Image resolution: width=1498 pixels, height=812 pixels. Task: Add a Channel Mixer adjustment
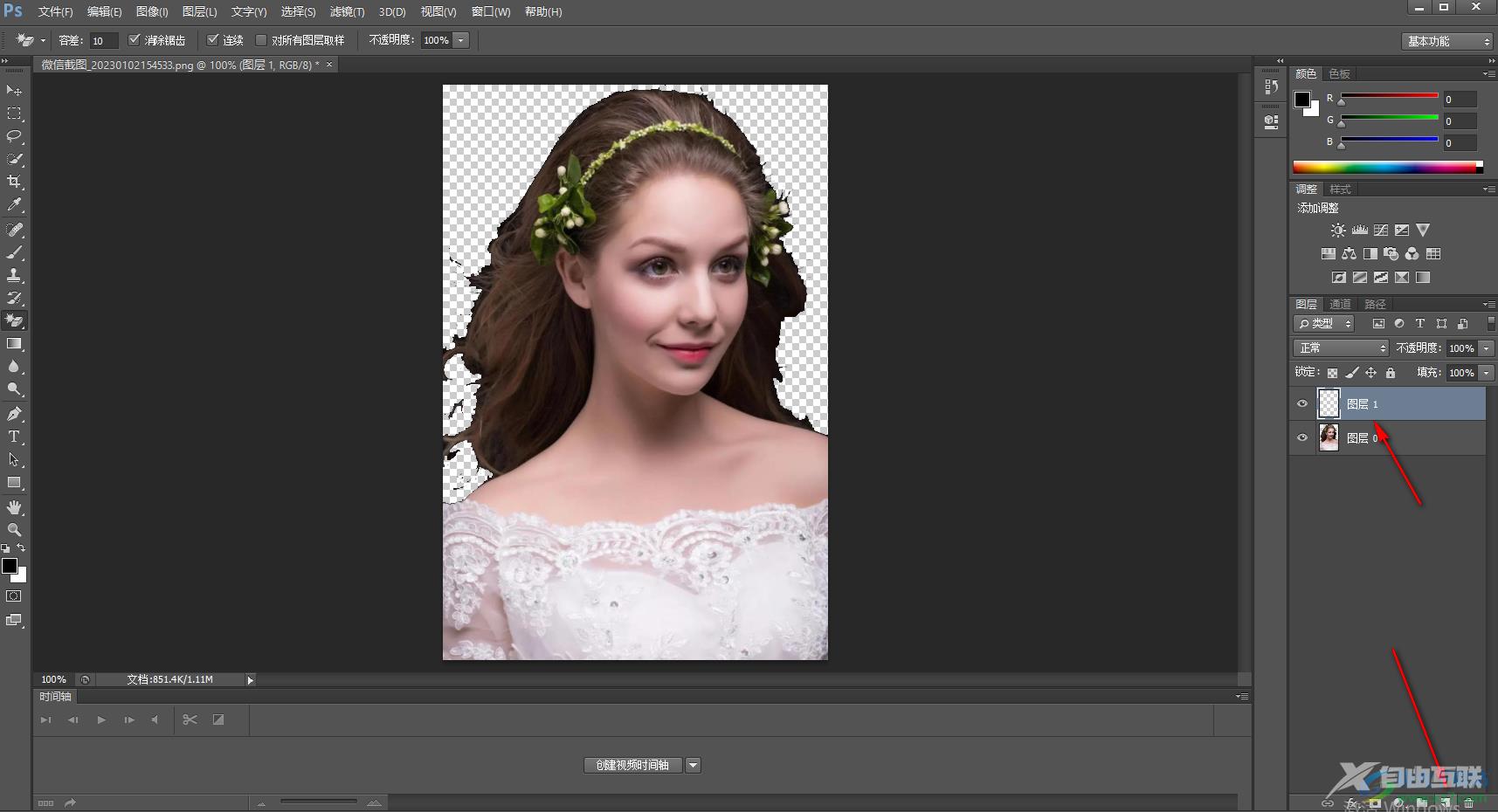1412,254
